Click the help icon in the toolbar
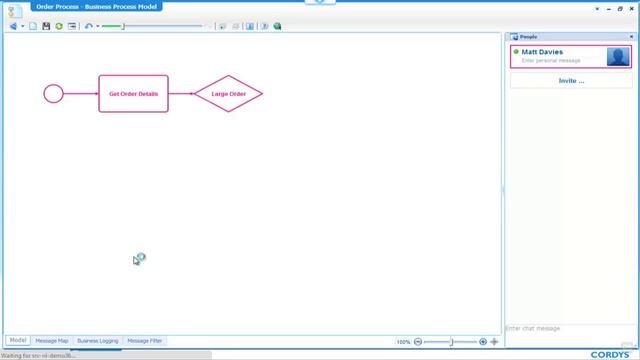This screenshot has height=360, width=640. click(264, 26)
